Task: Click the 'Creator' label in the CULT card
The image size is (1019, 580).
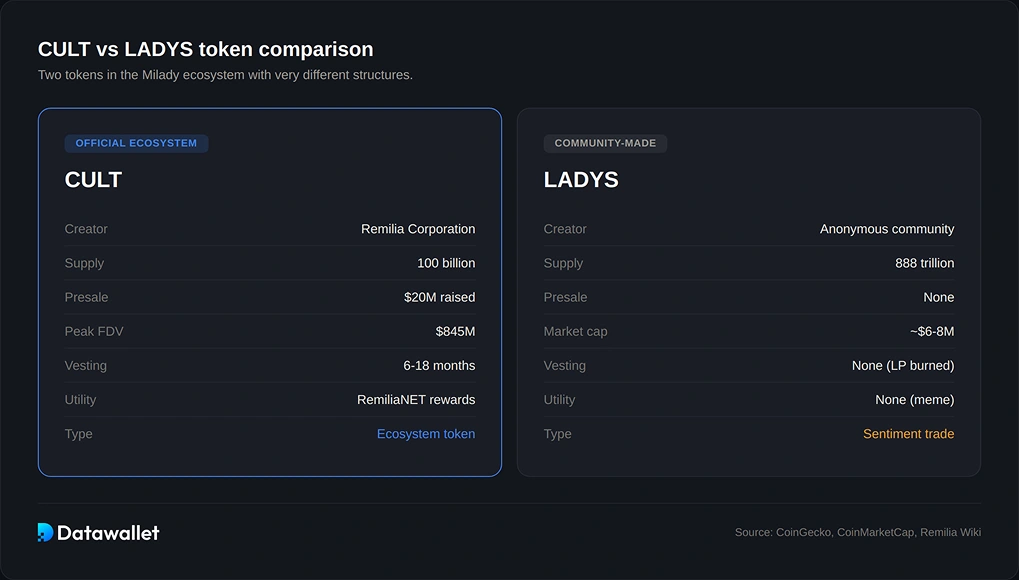Action: point(86,229)
